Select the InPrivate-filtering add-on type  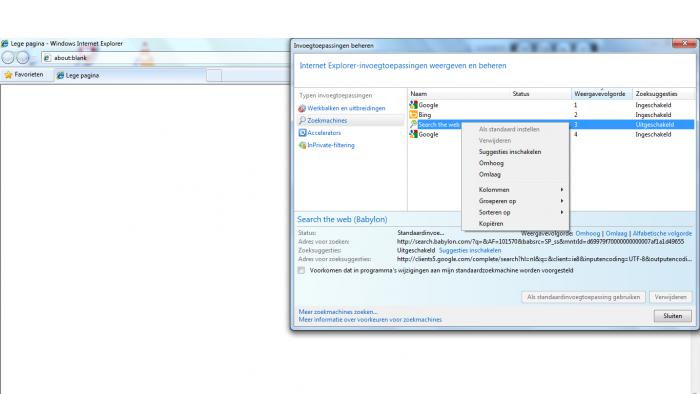pyautogui.click(x=331, y=145)
